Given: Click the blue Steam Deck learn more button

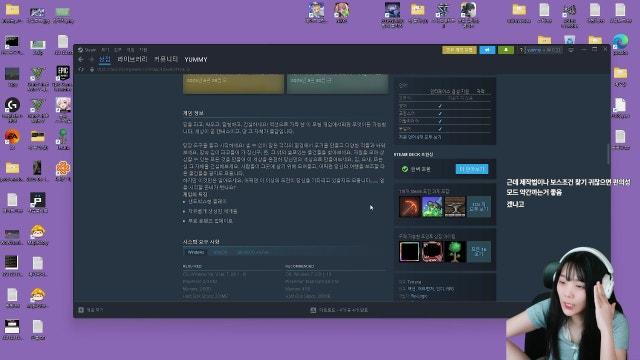Looking at the screenshot, I should point(472,169).
